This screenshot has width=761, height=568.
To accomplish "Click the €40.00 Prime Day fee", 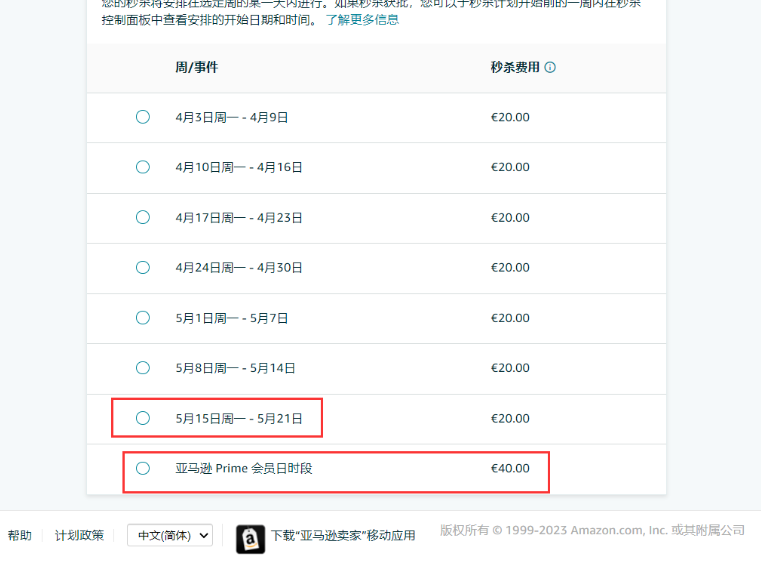I will [x=510, y=468].
